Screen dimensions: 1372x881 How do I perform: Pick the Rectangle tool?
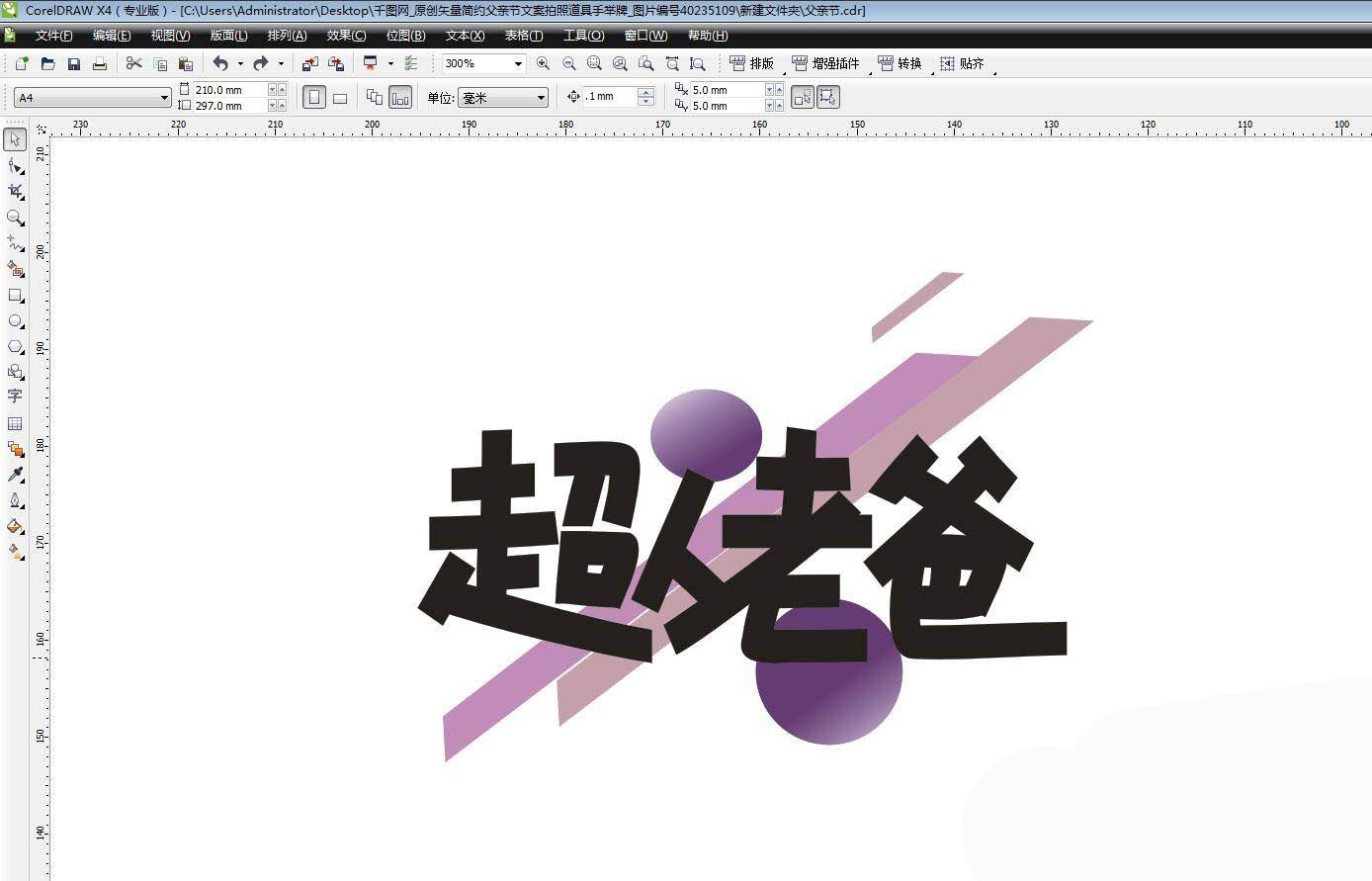tap(14, 296)
